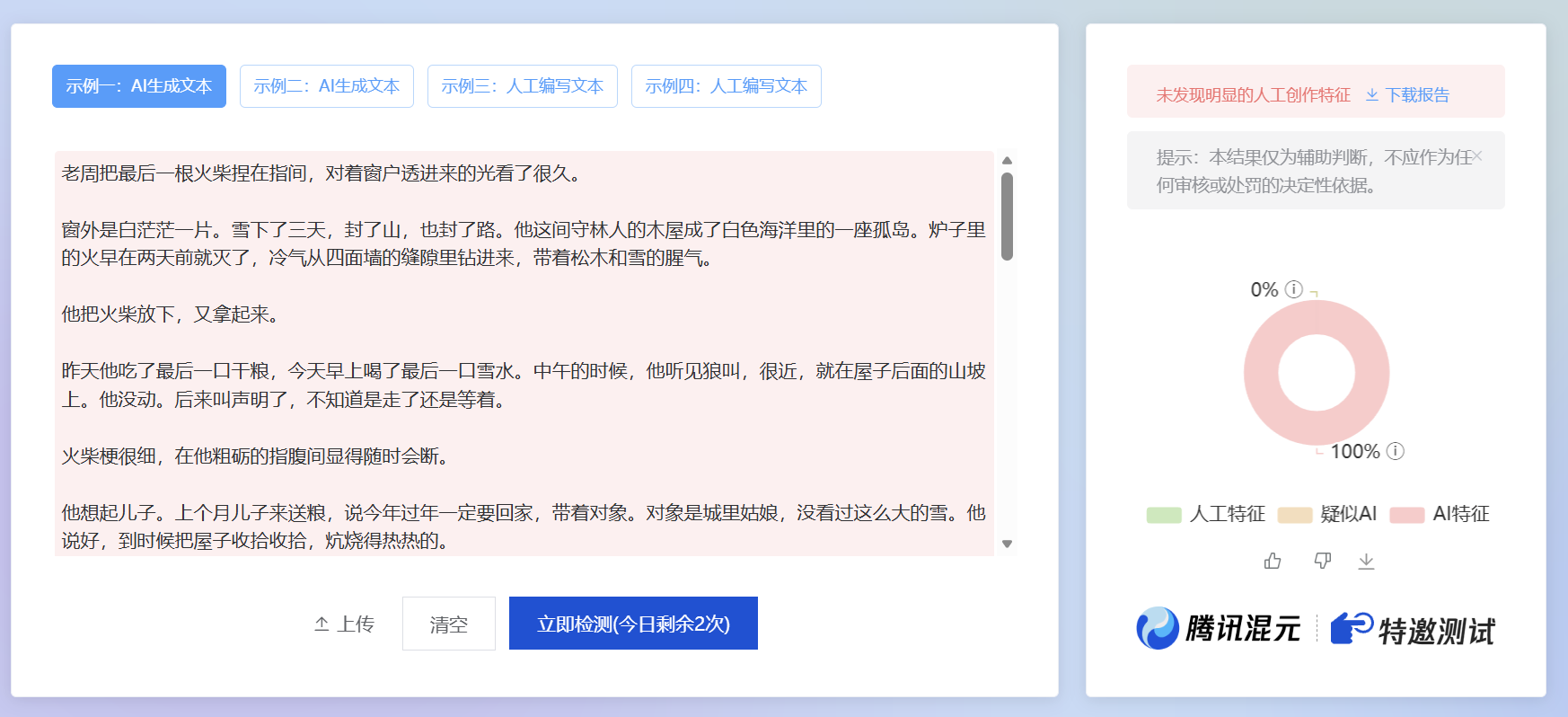Start detection with 立即检测 button
The image size is (1568, 717).
coord(633,624)
